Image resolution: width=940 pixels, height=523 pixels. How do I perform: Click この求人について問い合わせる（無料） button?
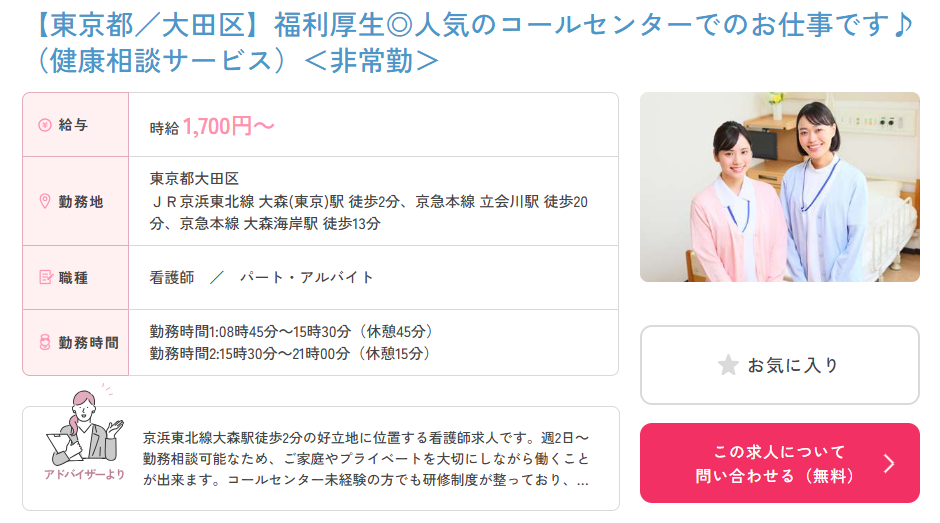click(779, 463)
